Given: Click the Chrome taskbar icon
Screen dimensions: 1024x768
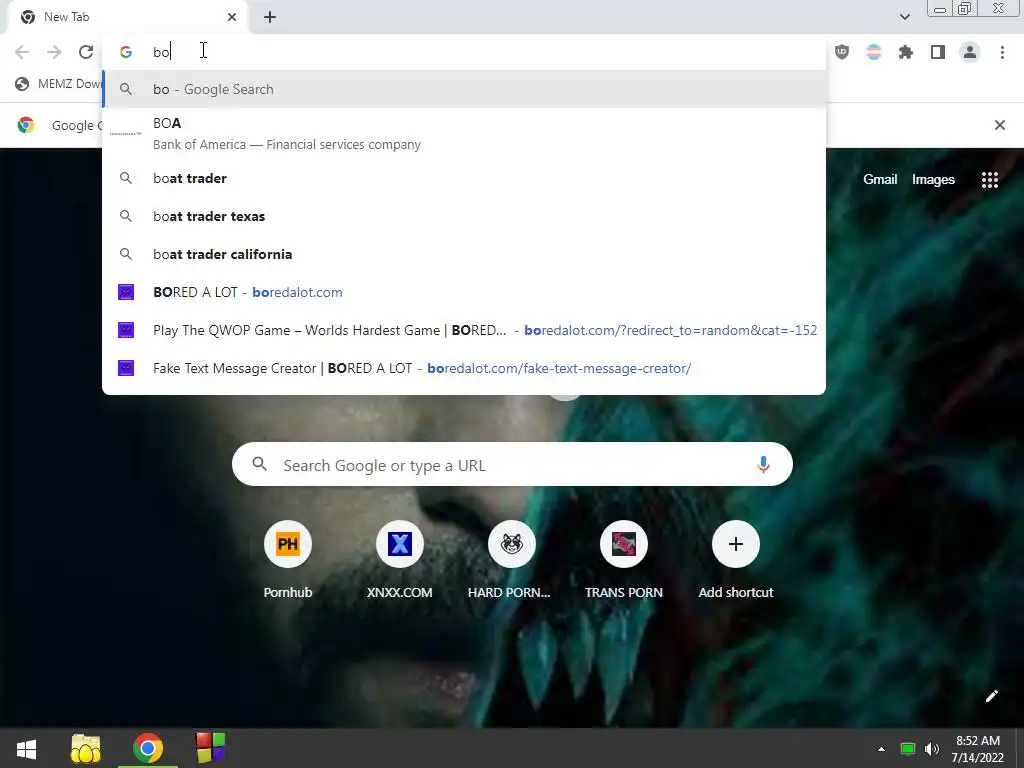Looking at the screenshot, I should point(148,749).
